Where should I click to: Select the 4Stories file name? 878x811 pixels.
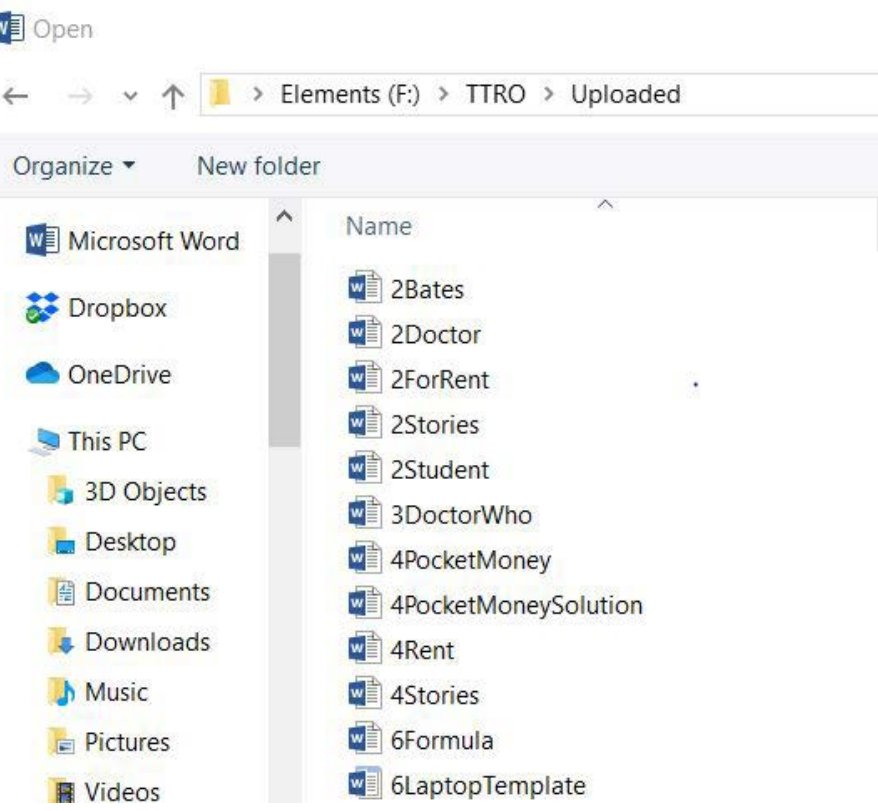click(x=435, y=696)
